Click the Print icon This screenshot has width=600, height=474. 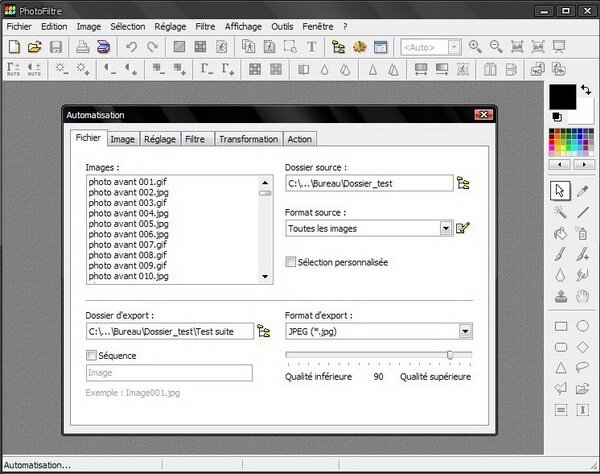82,47
